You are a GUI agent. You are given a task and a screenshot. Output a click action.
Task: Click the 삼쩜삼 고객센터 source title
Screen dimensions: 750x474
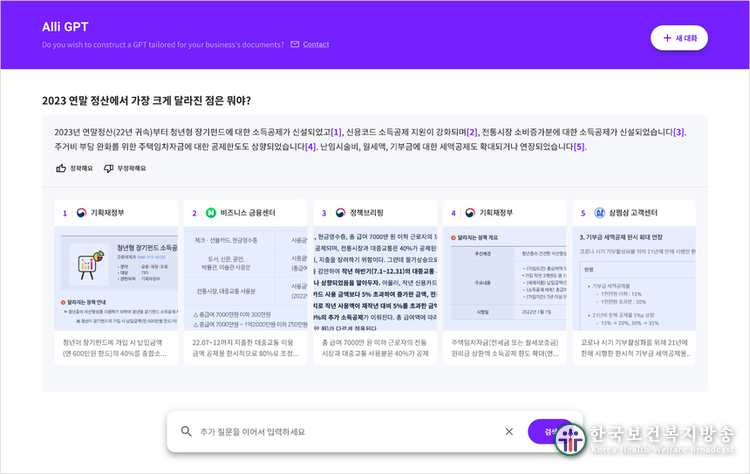(633, 213)
